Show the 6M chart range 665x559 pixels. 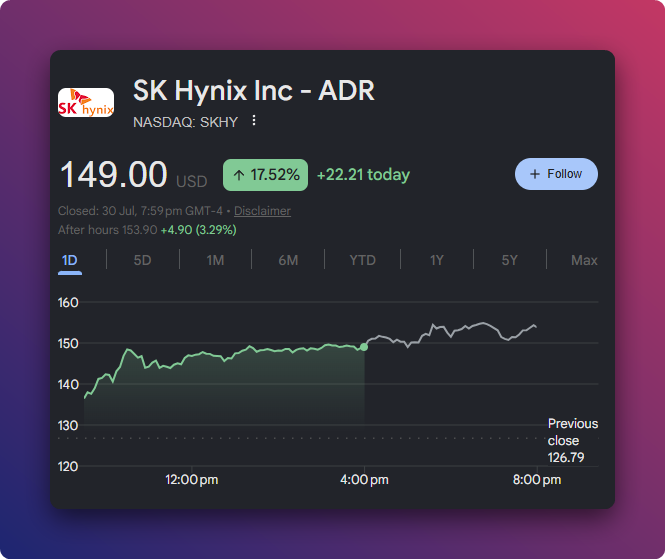pyautogui.click(x=288, y=260)
